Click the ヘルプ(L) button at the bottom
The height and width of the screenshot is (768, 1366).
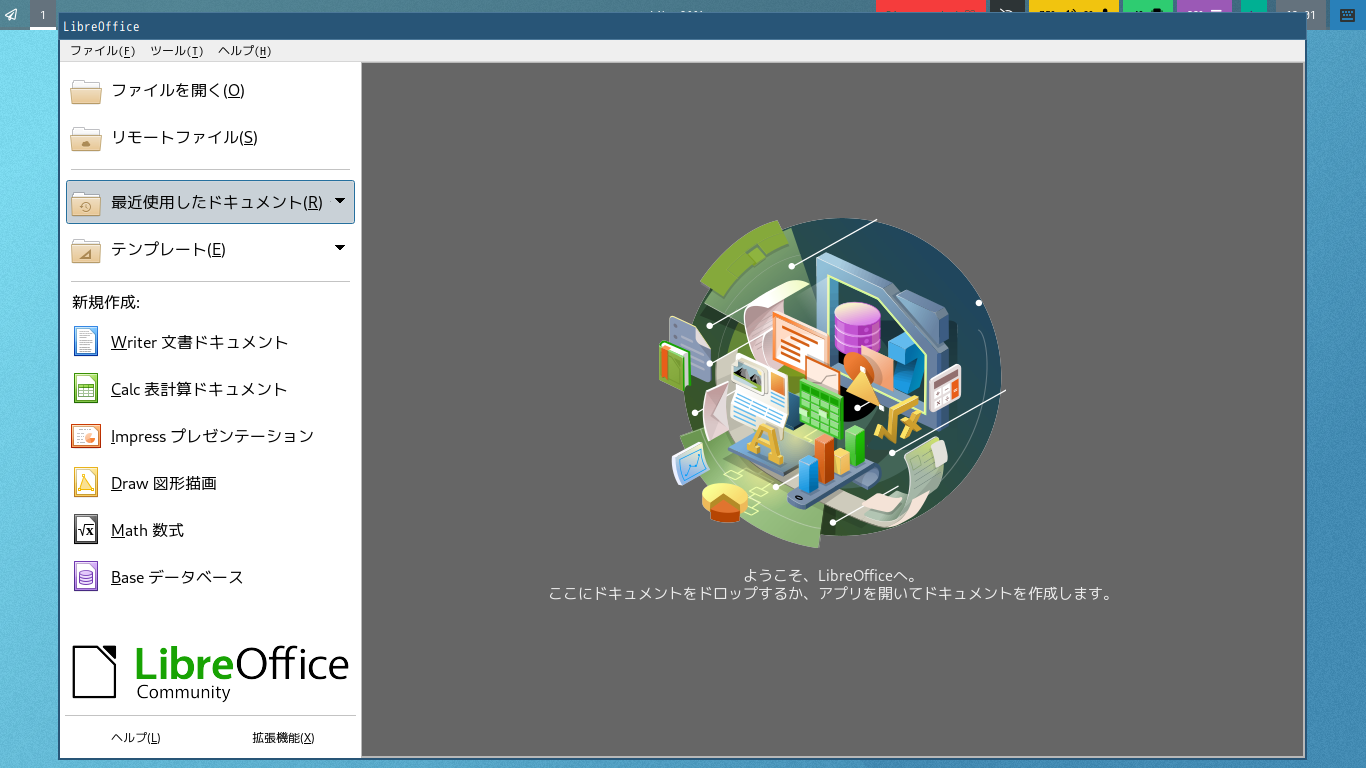click(136, 738)
